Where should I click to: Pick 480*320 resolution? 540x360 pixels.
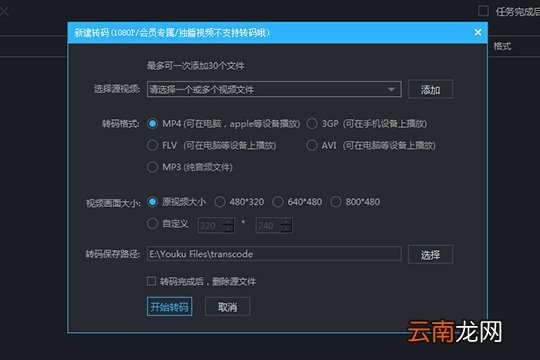(x=220, y=202)
